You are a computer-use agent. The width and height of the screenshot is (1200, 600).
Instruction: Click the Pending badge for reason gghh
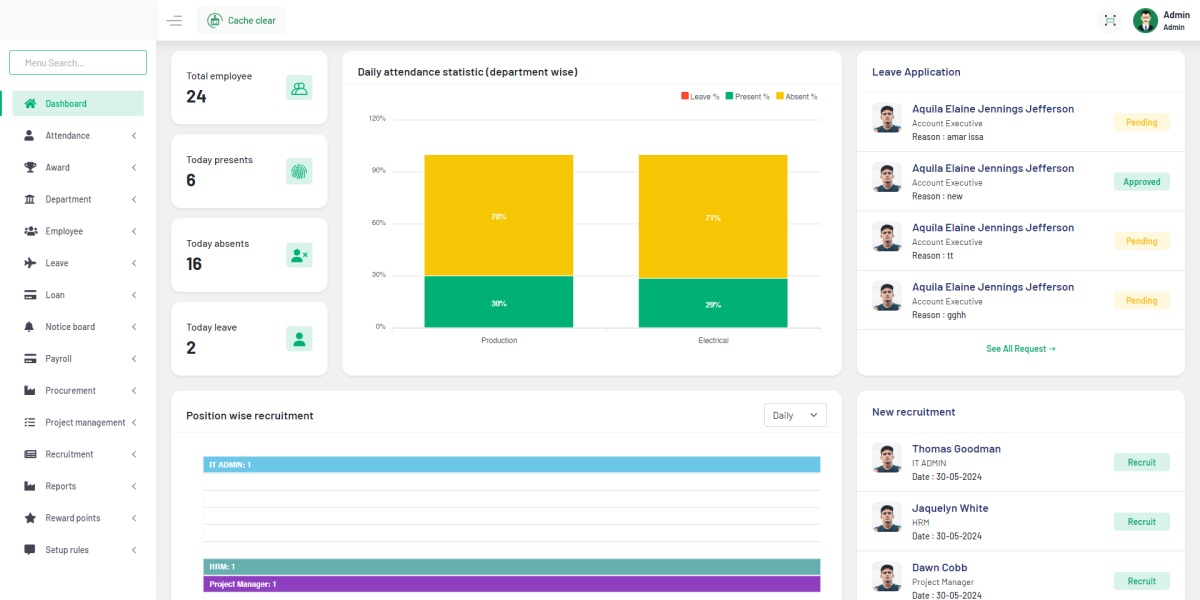pos(1141,300)
